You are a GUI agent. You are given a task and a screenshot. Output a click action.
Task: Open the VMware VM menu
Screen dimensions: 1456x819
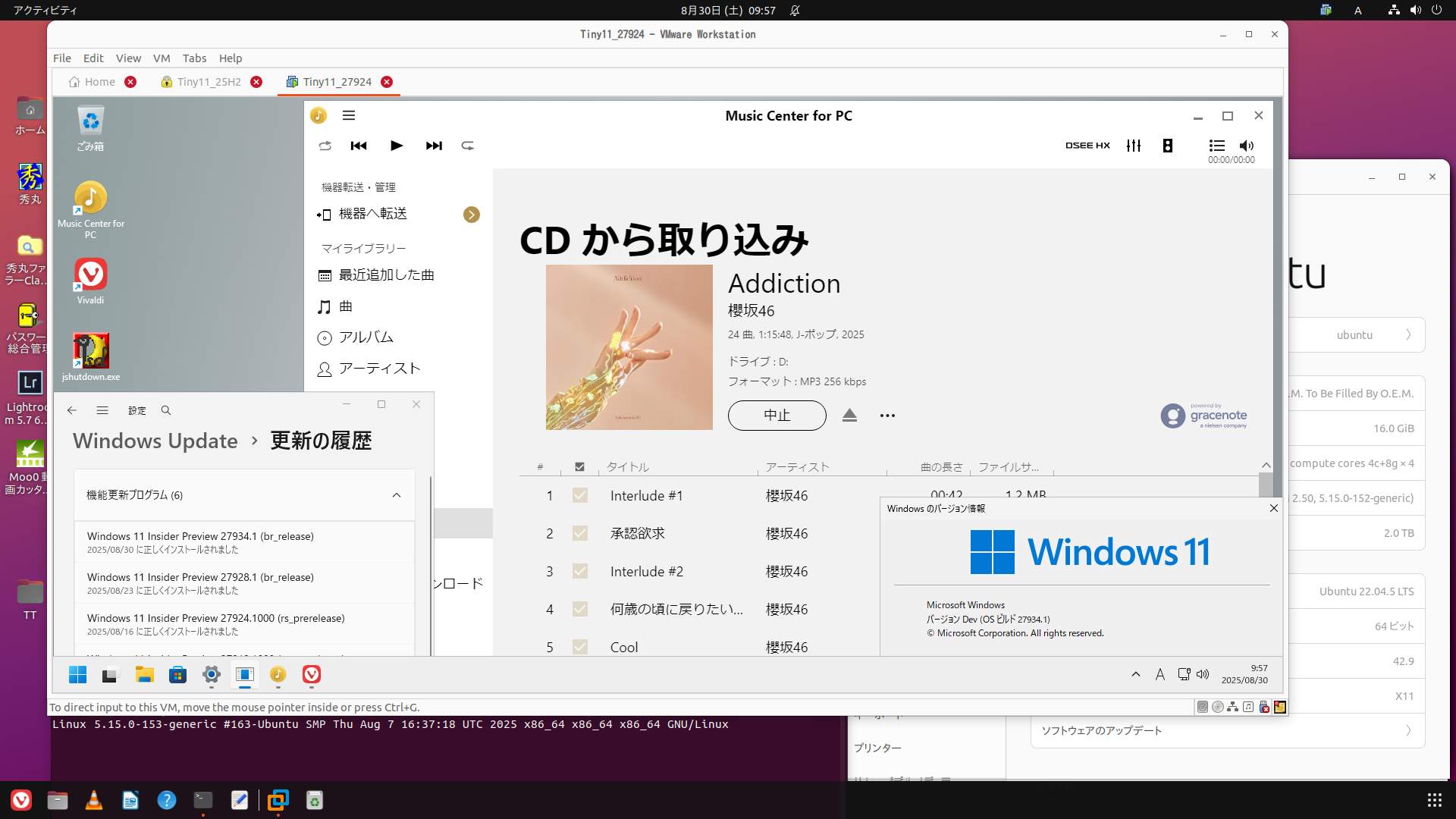pyautogui.click(x=162, y=58)
